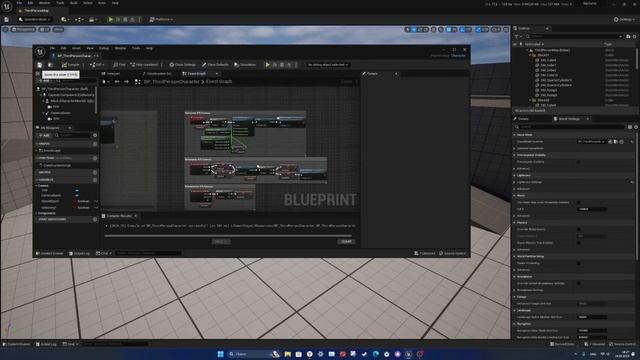Open Output Log in Blueprint editor
This screenshot has height=360, width=640.
pyautogui.click(x=80, y=253)
